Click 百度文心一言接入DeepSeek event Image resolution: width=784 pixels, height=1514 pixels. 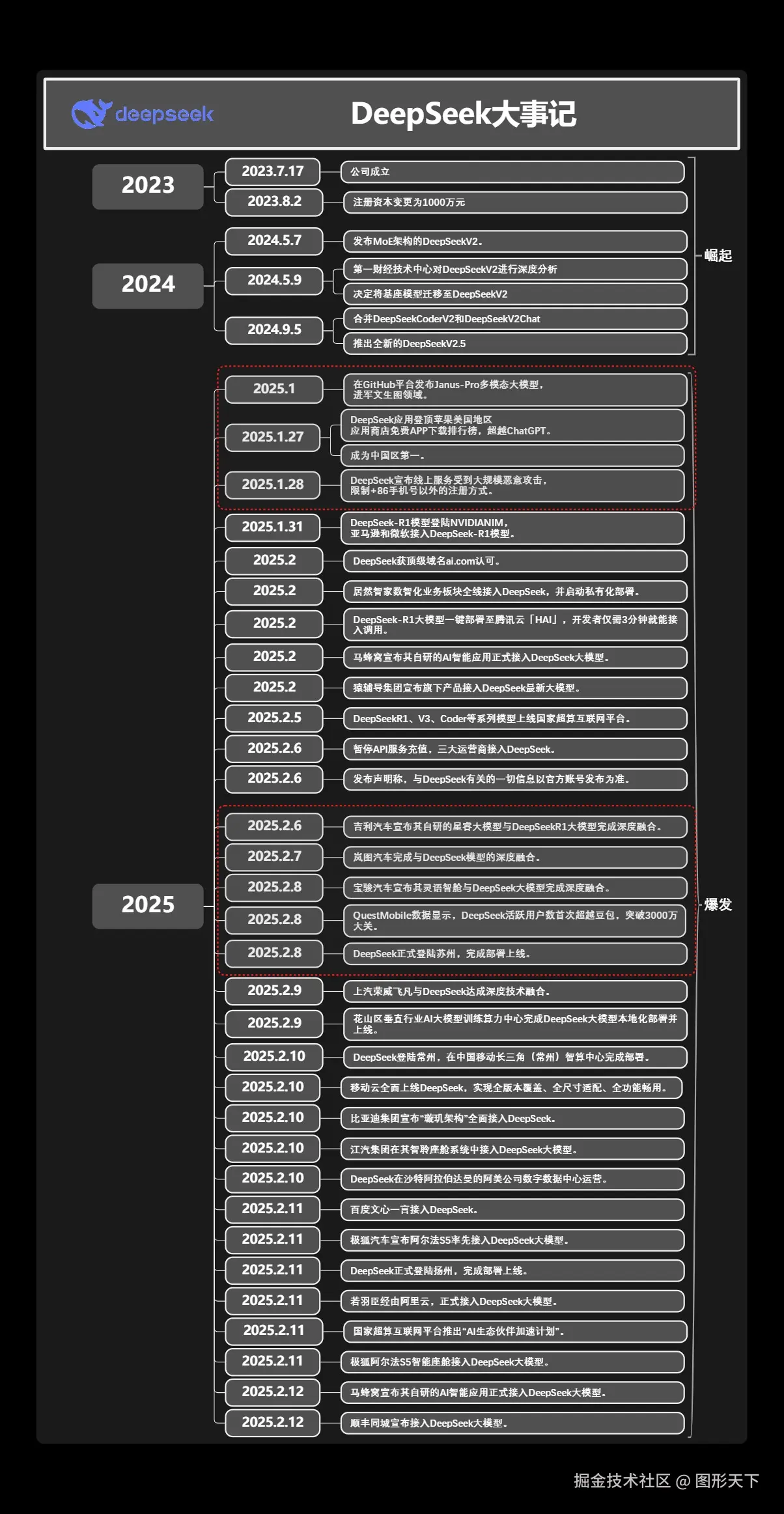[x=512, y=1210]
